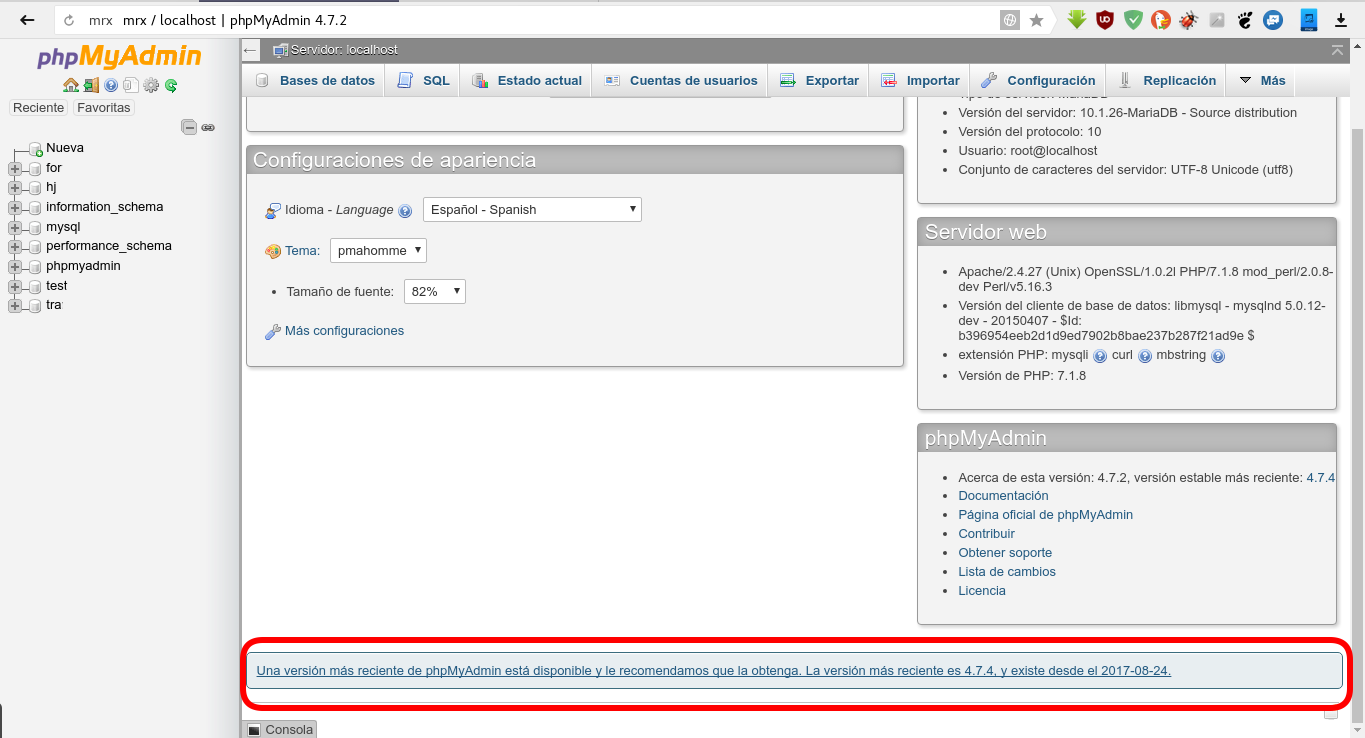Expand the mysql database node
Viewport: 1365px width, 738px height.
coord(15,227)
